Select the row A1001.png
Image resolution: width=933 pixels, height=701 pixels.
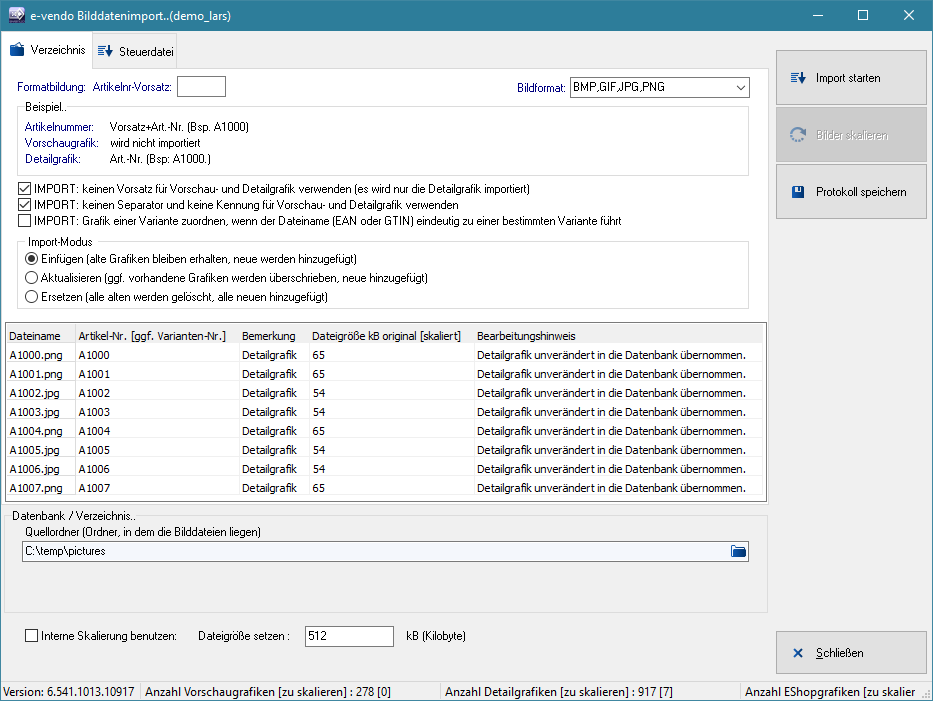coord(384,374)
